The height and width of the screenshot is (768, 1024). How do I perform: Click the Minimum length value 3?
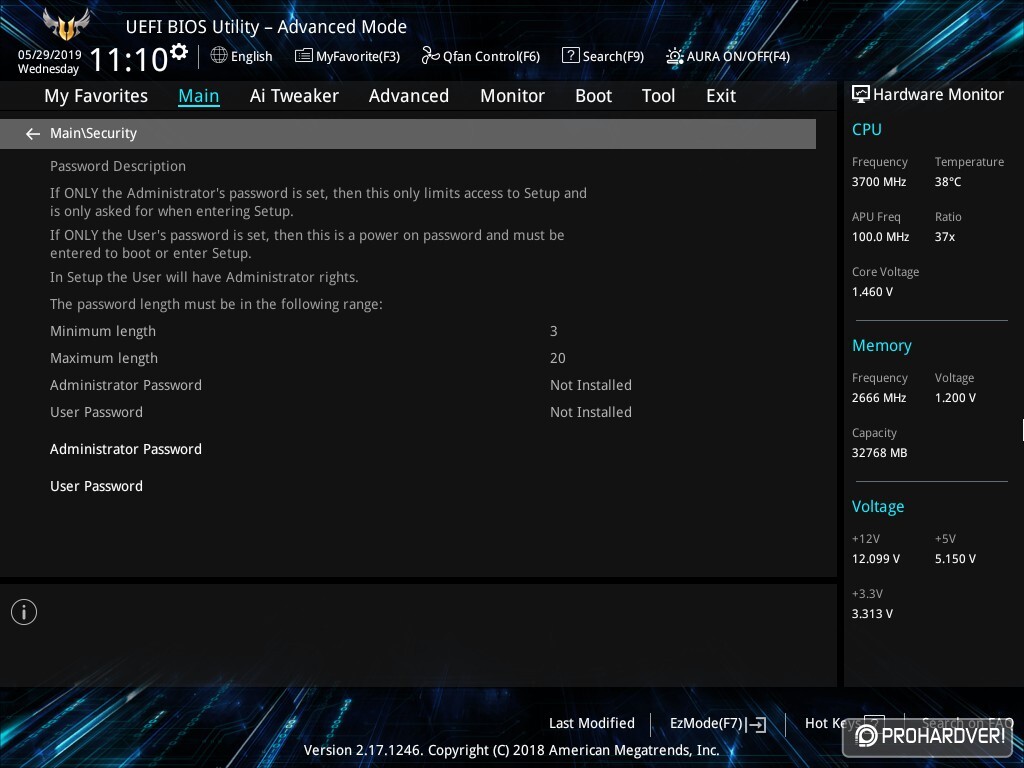click(554, 331)
